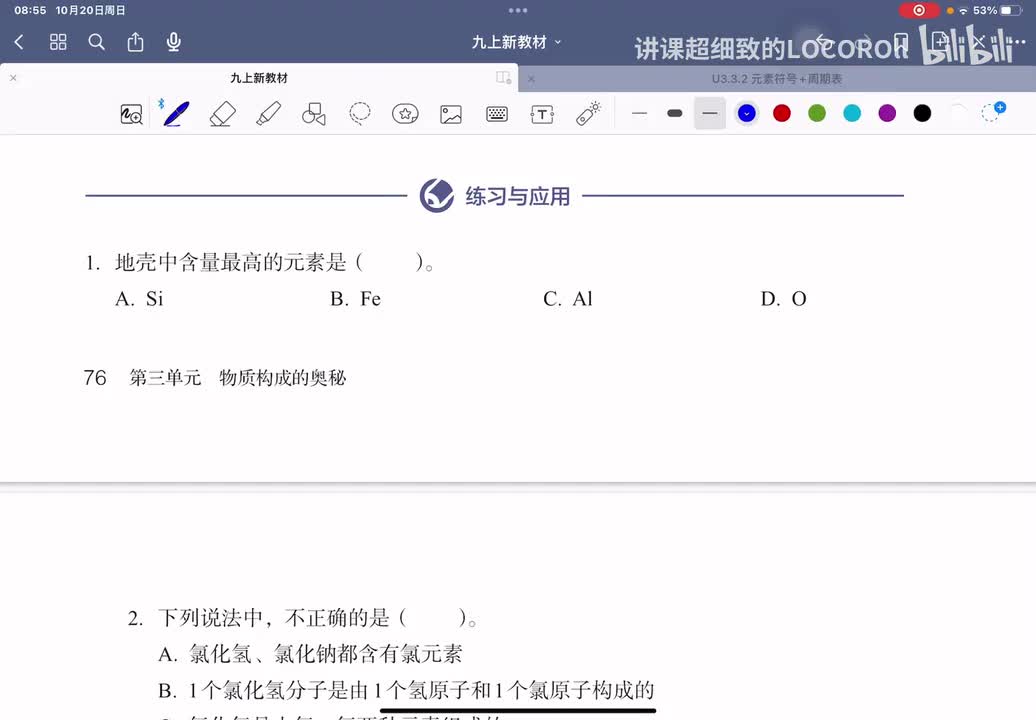Tap option D. O

(784, 299)
